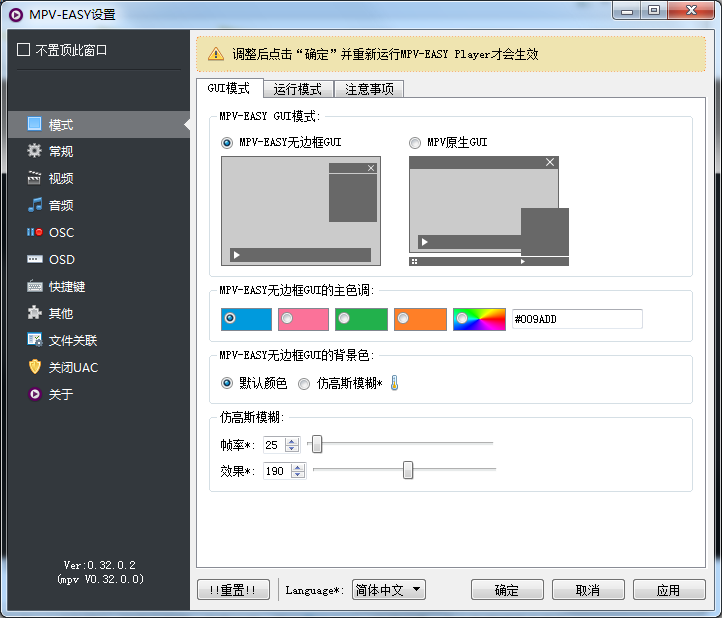Open the Language dropdown 简体中文

click(388, 590)
